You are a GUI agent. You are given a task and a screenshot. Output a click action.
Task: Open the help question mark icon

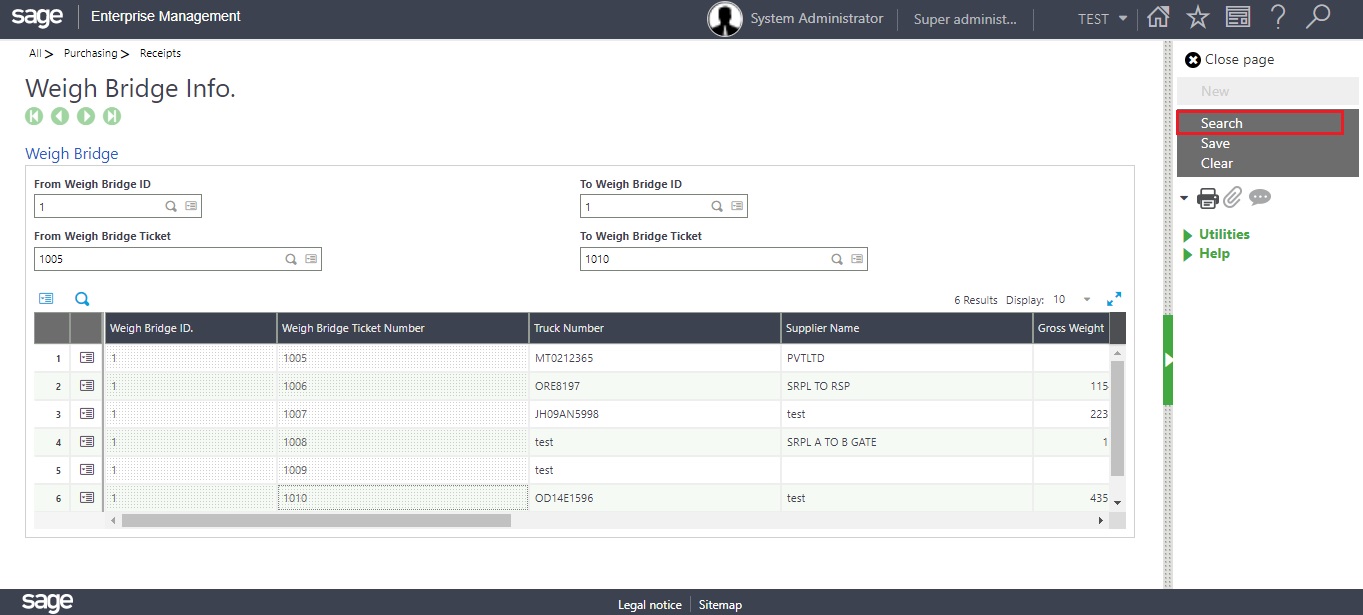(x=1278, y=18)
